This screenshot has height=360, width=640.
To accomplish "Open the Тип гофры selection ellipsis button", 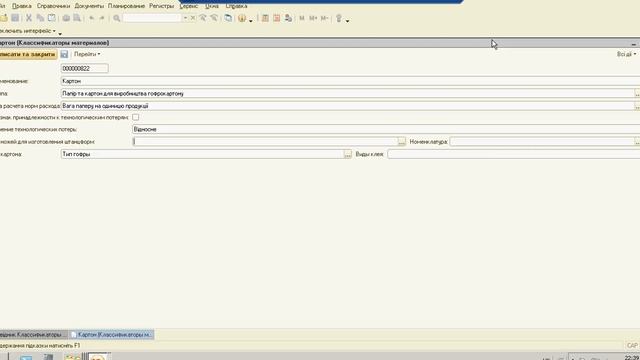I will pos(347,154).
